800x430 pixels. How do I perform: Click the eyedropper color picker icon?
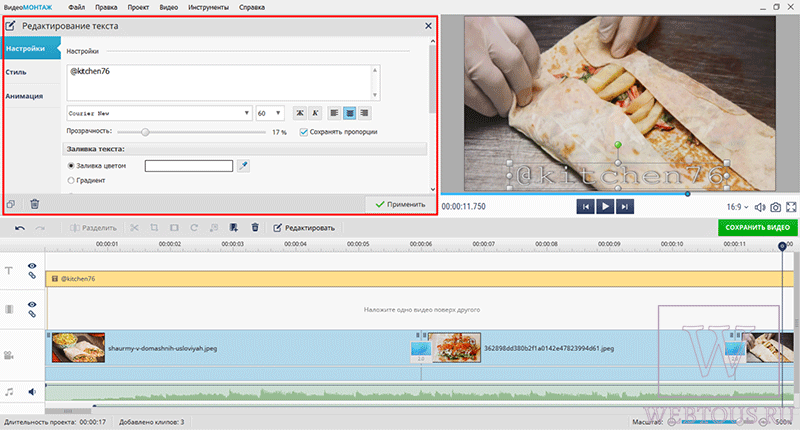(x=243, y=166)
